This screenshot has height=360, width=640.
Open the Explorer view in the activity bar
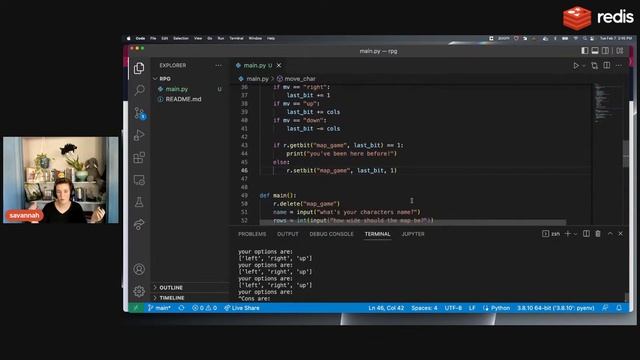tap(139, 68)
